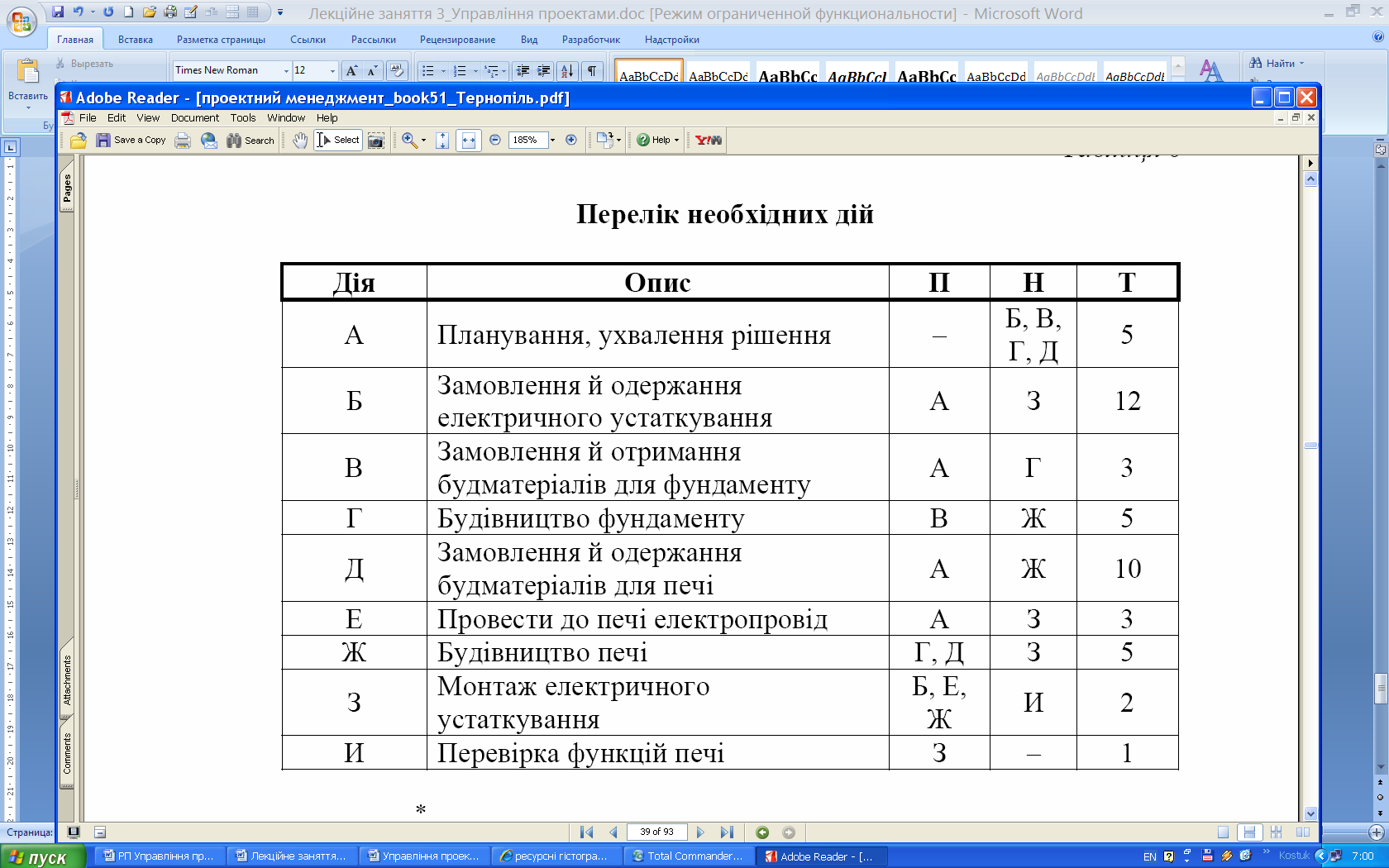Image resolution: width=1389 pixels, height=868 pixels.
Task: Switch to facing pages layout in status bar
Action: [x=1303, y=832]
